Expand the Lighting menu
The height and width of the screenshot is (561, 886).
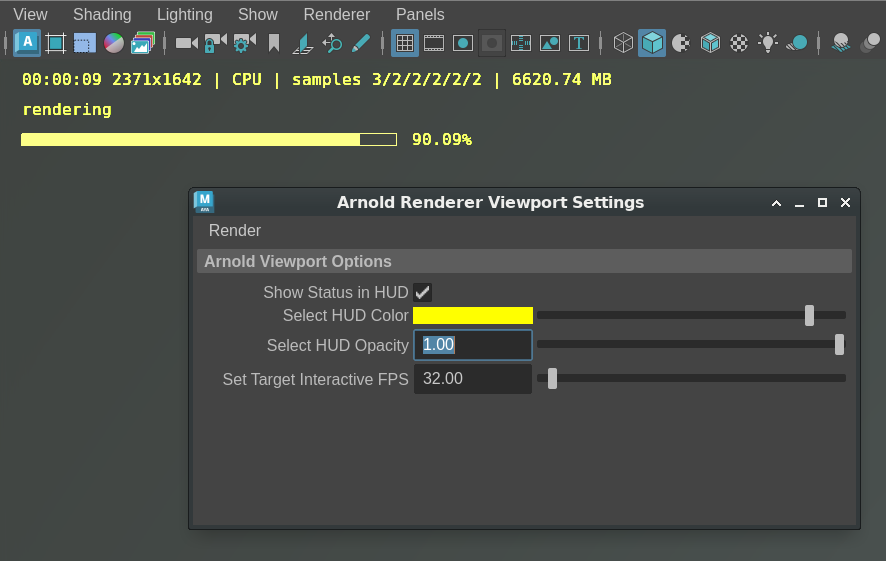[x=184, y=14]
